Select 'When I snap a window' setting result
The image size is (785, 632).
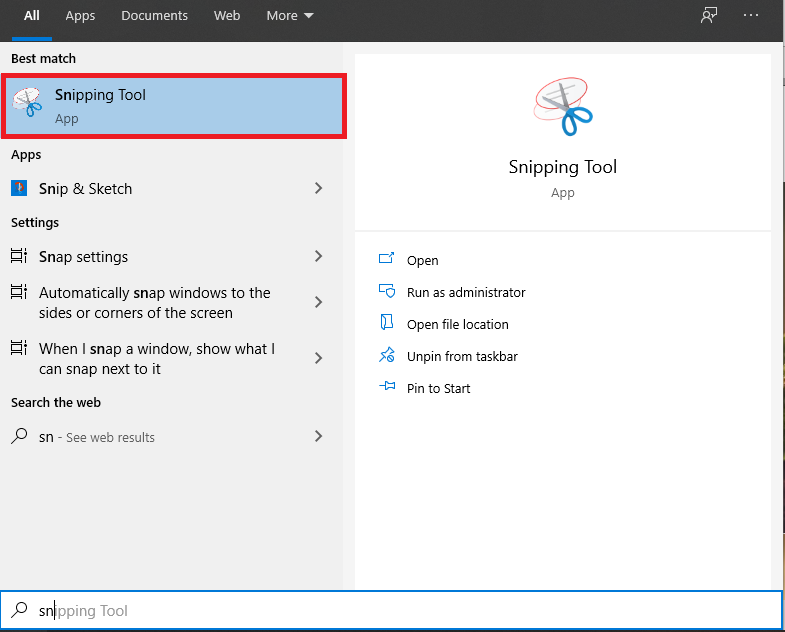pyautogui.click(x=157, y=359)
